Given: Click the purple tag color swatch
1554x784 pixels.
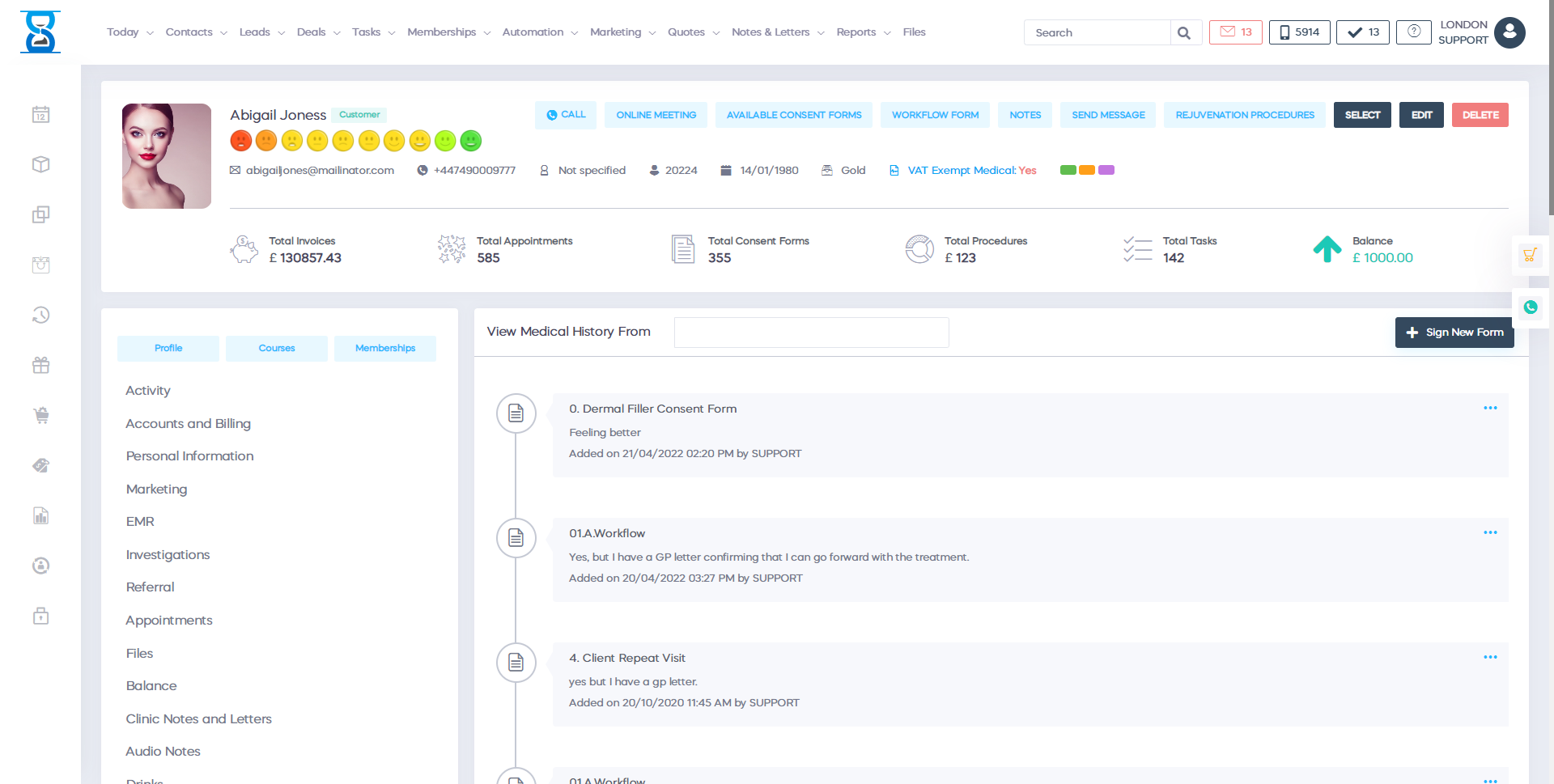Looking at the screenshot, I should click(x=1106, y=171).
